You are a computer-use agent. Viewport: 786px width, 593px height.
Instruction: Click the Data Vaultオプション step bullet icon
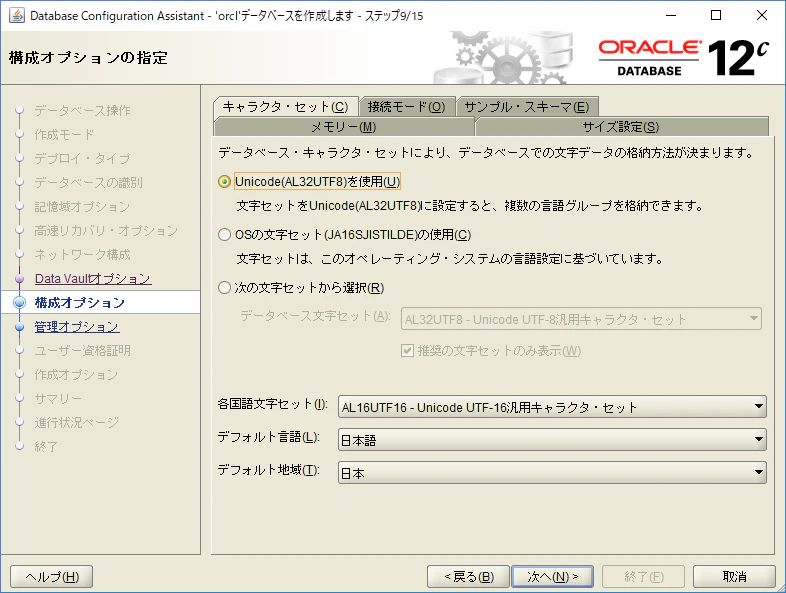[20, 279]
